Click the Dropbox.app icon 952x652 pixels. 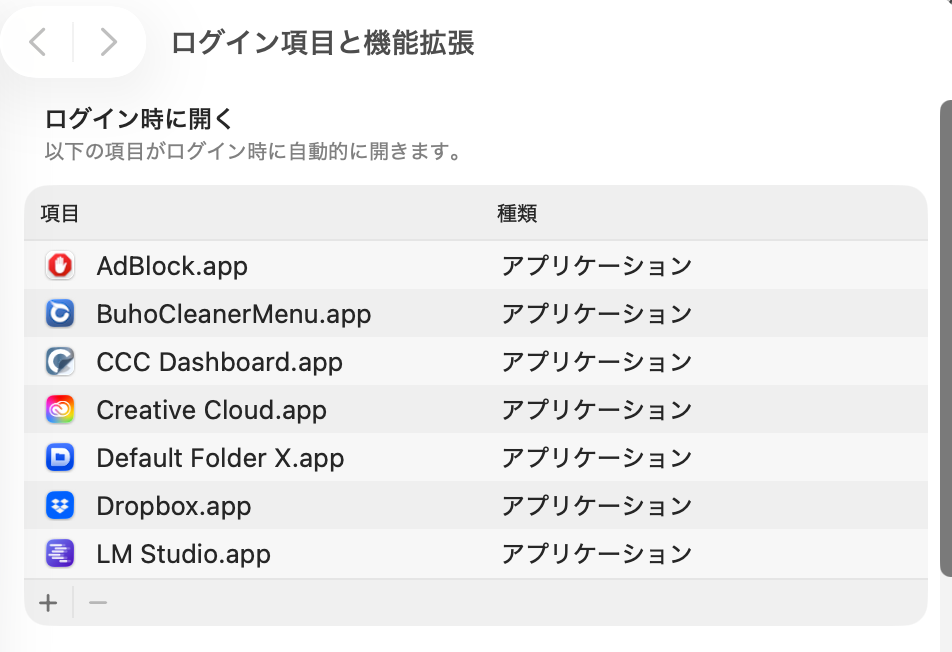(x=62, y=505)
